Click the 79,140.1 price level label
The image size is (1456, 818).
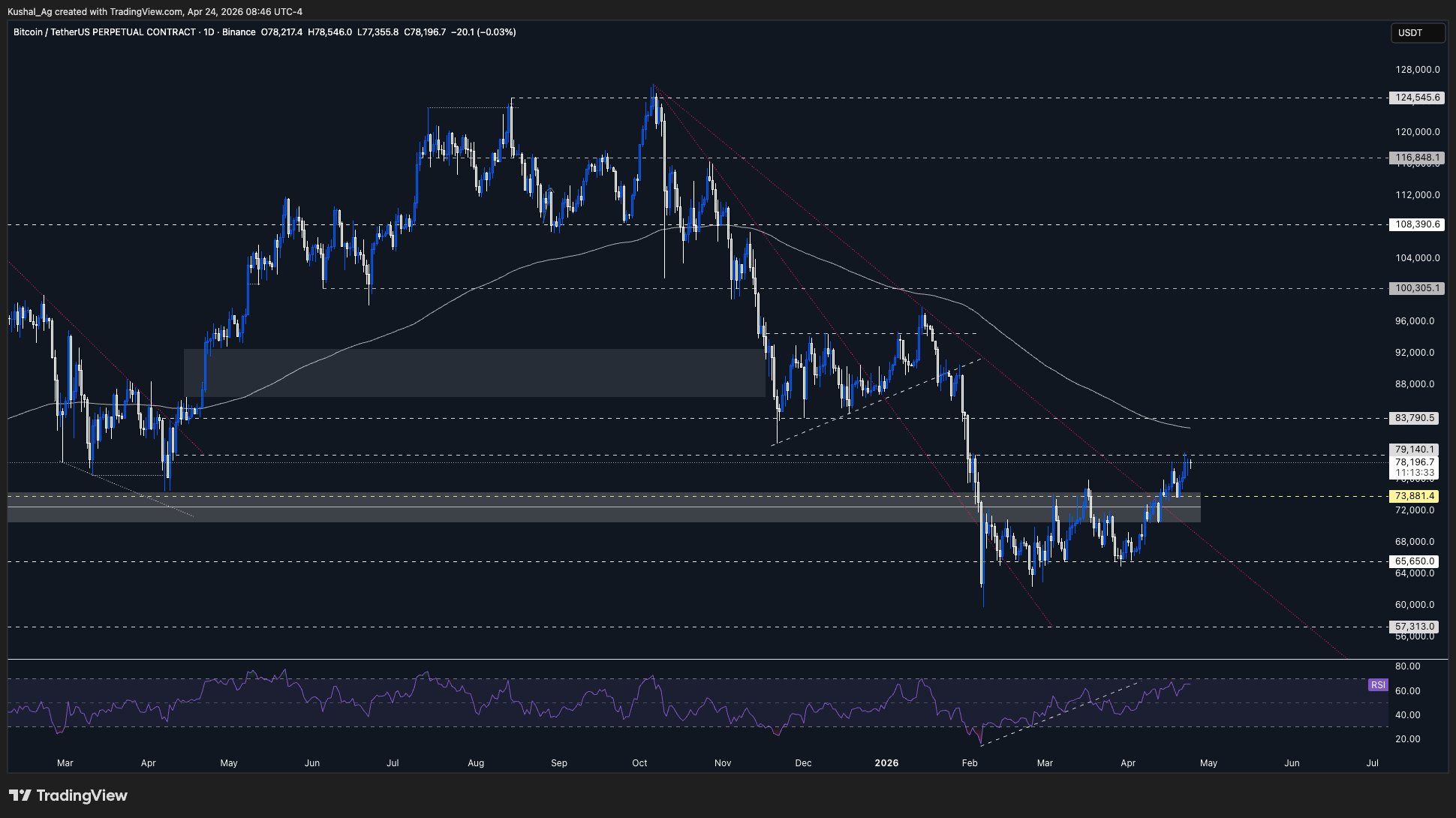pos(1415,450)
